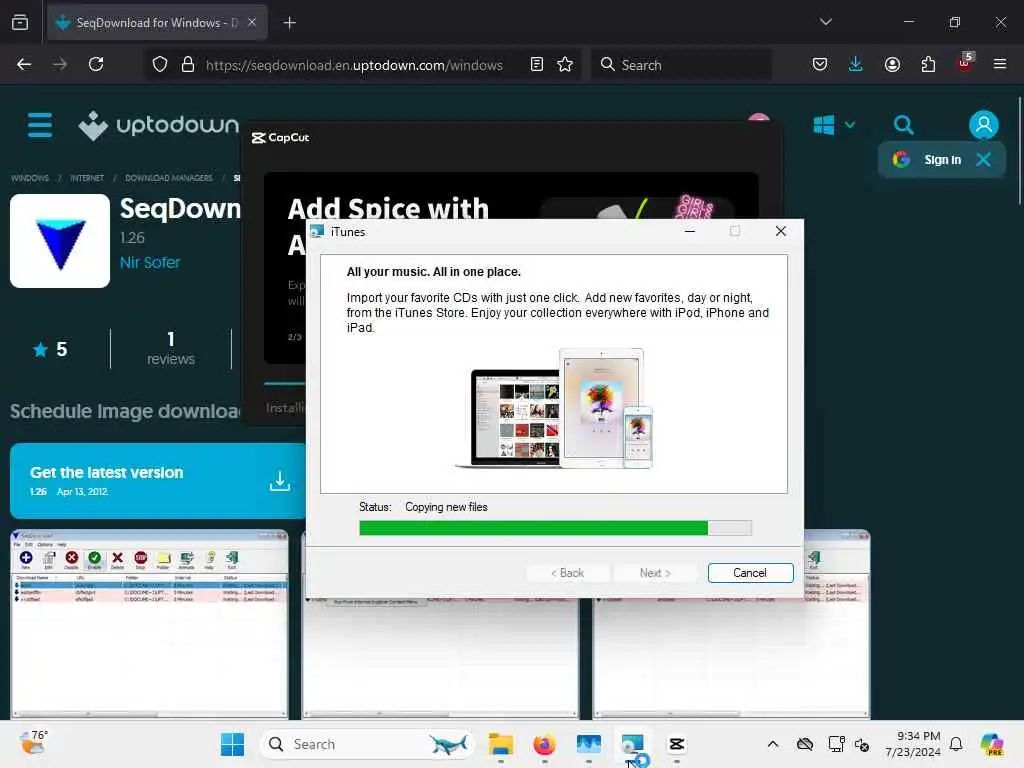Open the Uptodown user account icon
Viewport: 1024px width, 768px height.
point(984,124)
